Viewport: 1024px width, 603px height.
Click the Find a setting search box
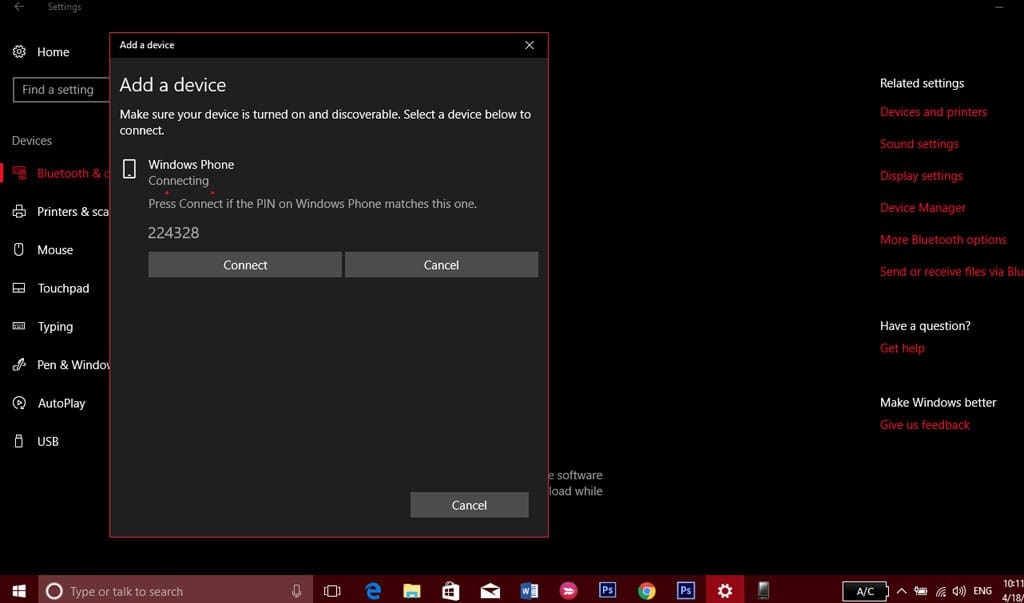pos(58,90)
